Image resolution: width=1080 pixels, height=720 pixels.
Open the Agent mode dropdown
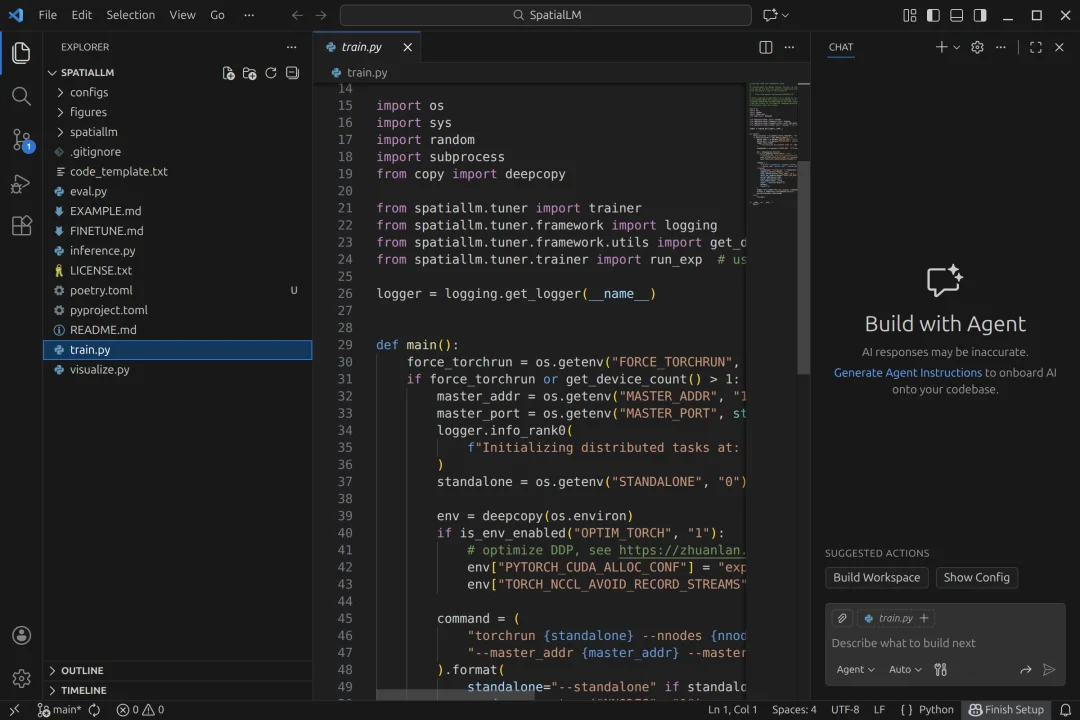point(855,670)
